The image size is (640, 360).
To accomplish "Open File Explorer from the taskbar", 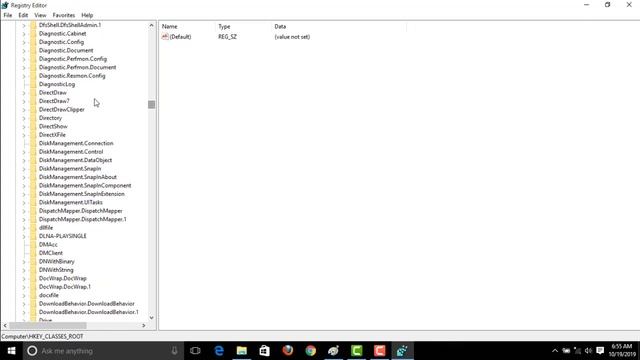I will [x=242, y=351].
